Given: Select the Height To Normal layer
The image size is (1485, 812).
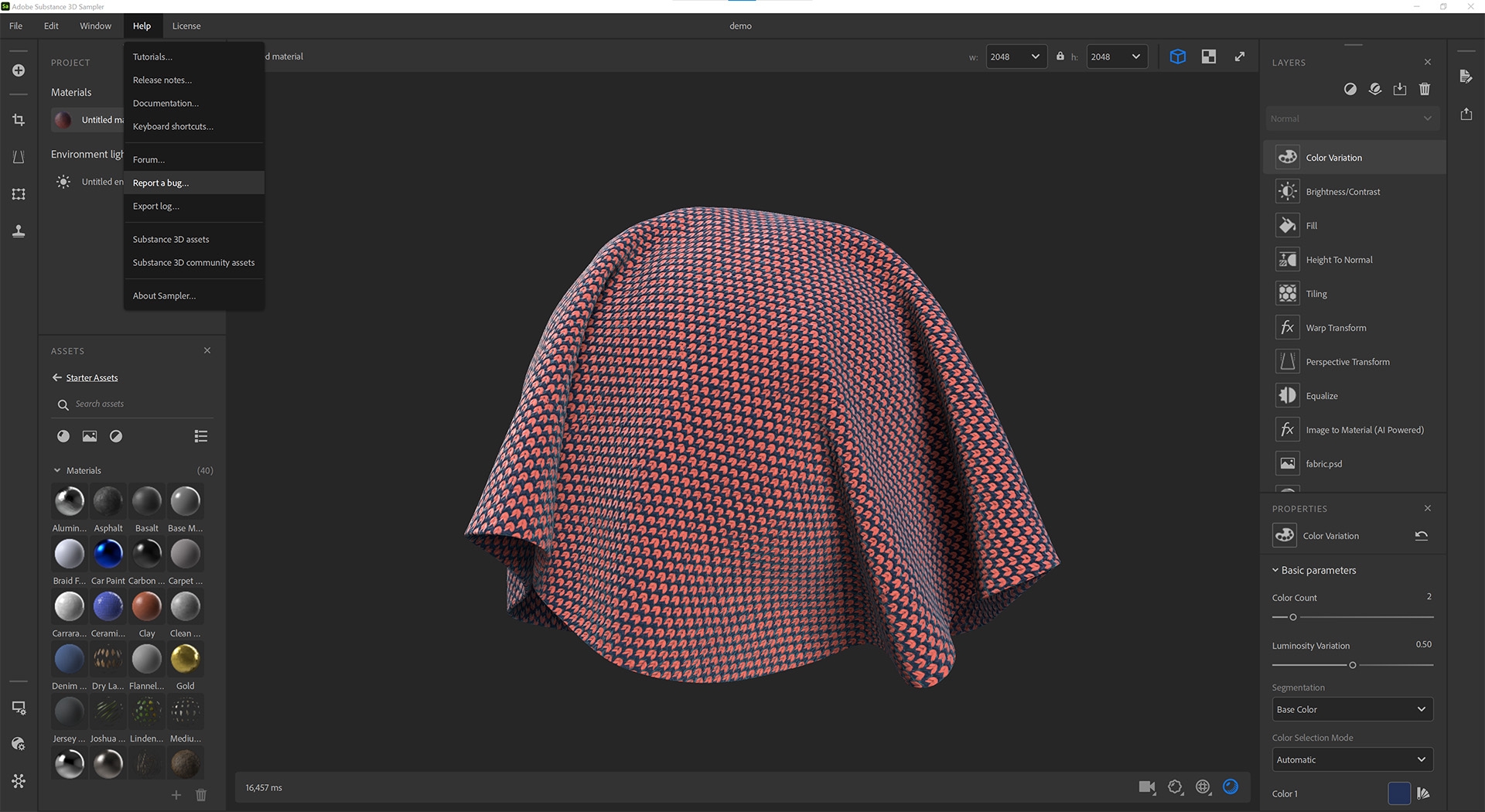Looking at the screenshot, I should 1339,260.
